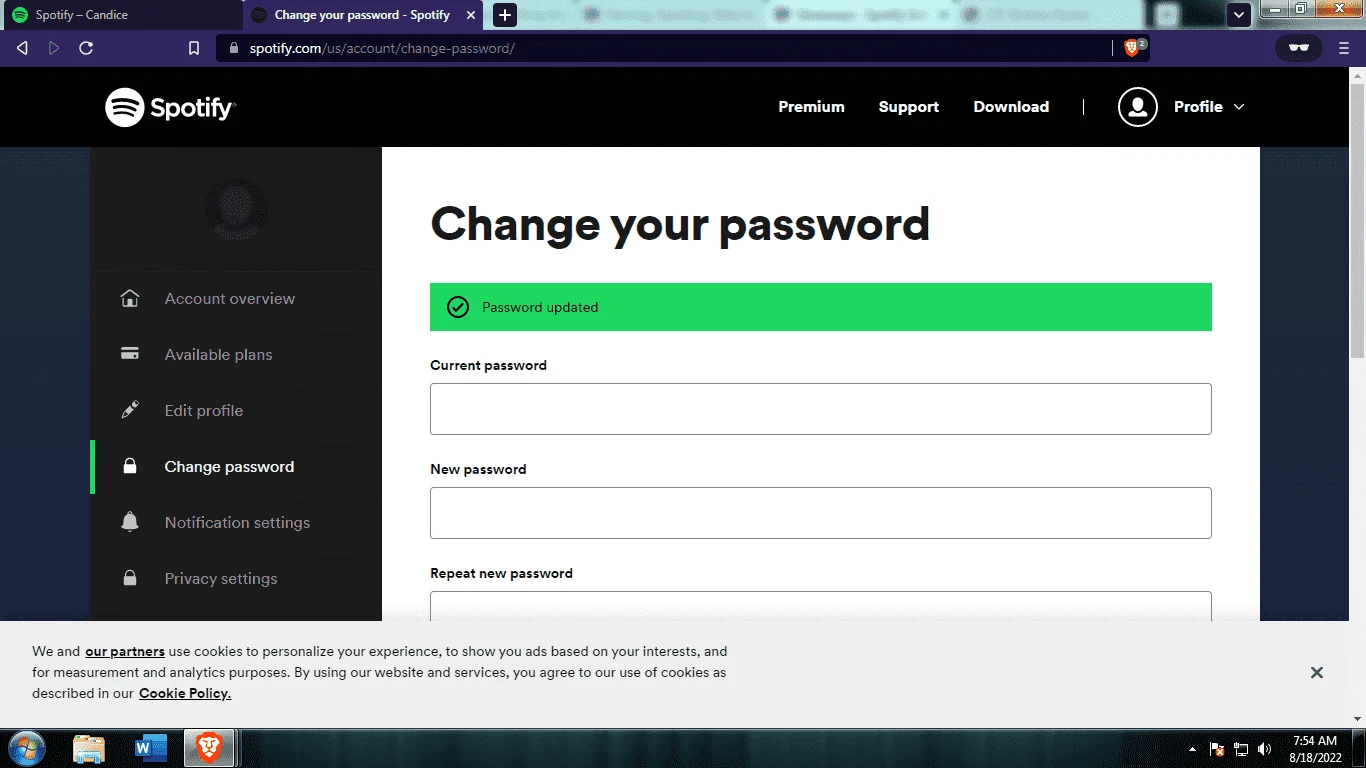Open Notification settings in sidebar
Screen dimensions: 1366x768
tap(237, 522)
